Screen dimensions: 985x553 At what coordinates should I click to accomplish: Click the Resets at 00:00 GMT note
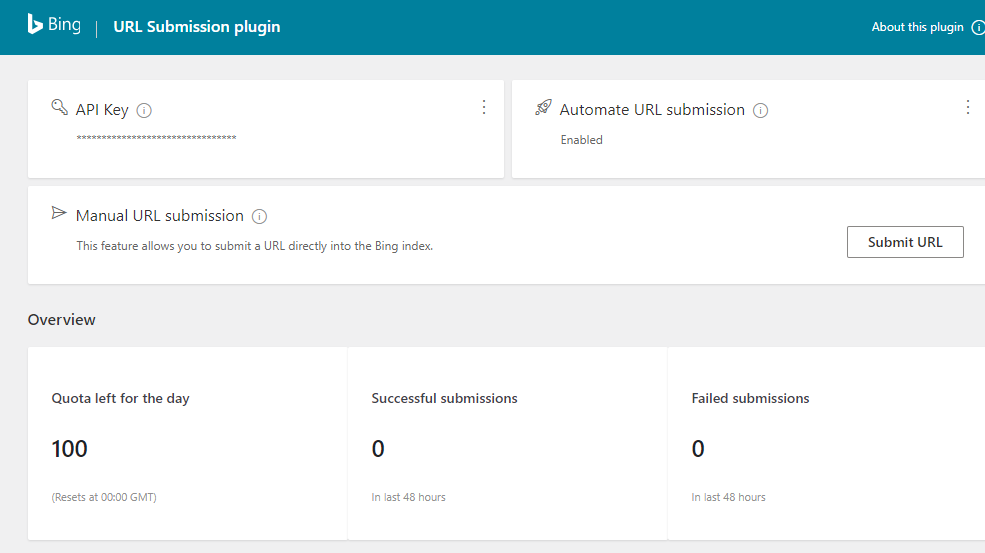tap(104, 497)
